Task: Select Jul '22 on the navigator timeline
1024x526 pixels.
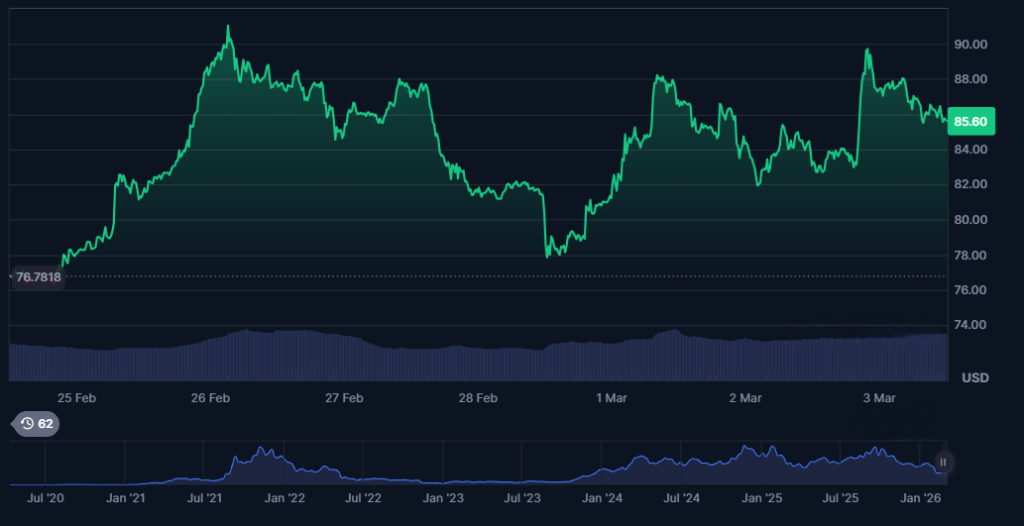Action: point(364,499)
